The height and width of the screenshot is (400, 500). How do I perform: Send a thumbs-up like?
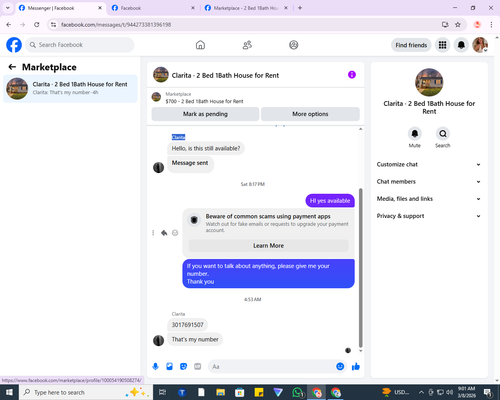point(356,367)
